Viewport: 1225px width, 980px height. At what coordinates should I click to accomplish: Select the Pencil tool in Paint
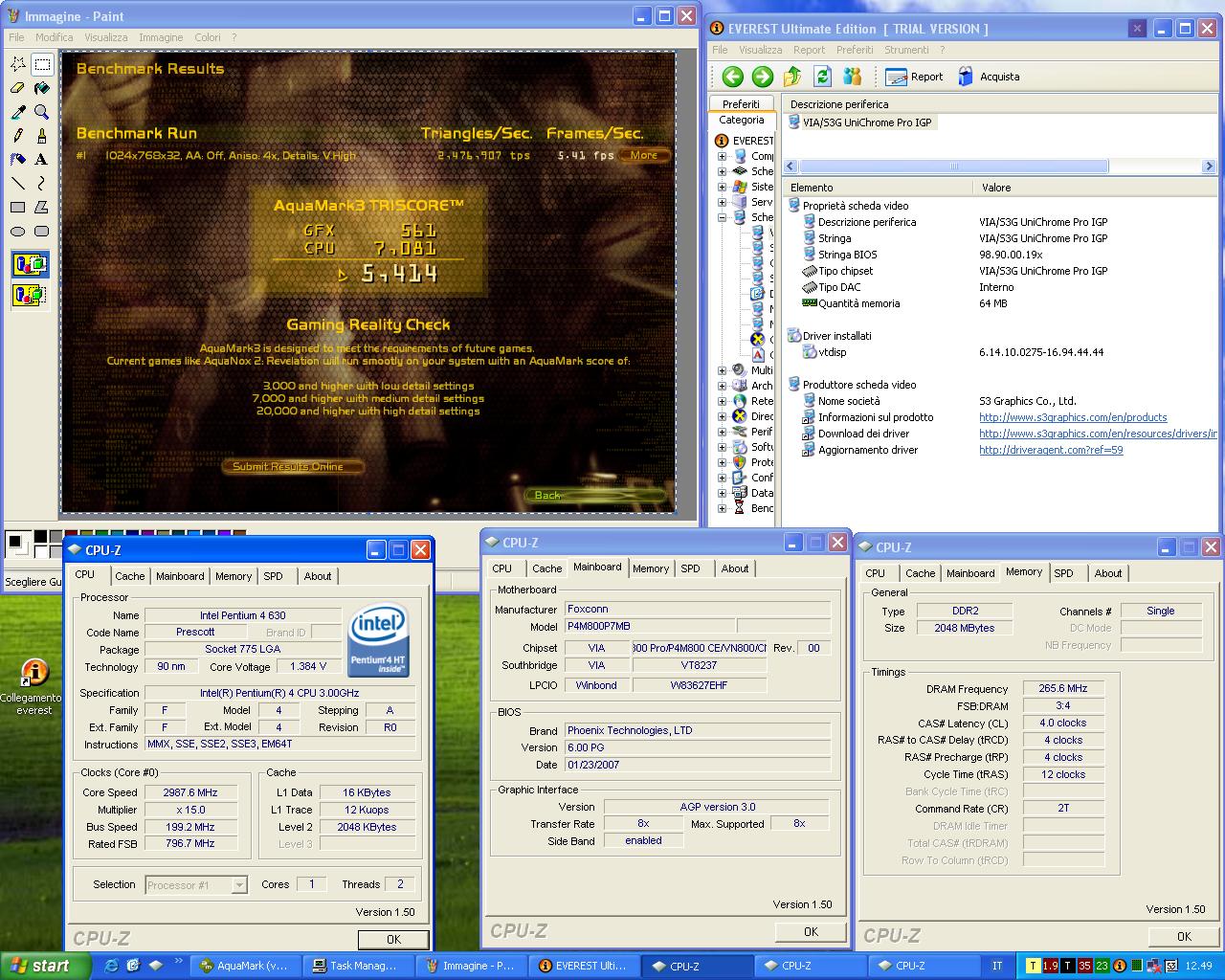pos(17,136)
